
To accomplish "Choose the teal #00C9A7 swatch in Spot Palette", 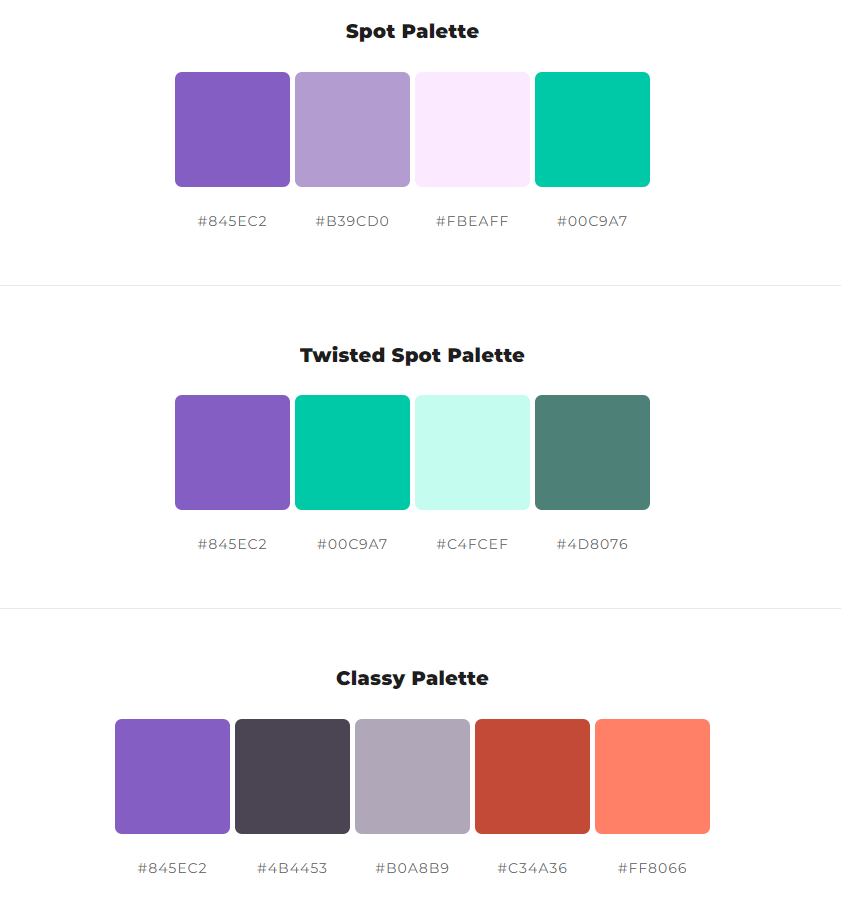I will click(592, 129).
